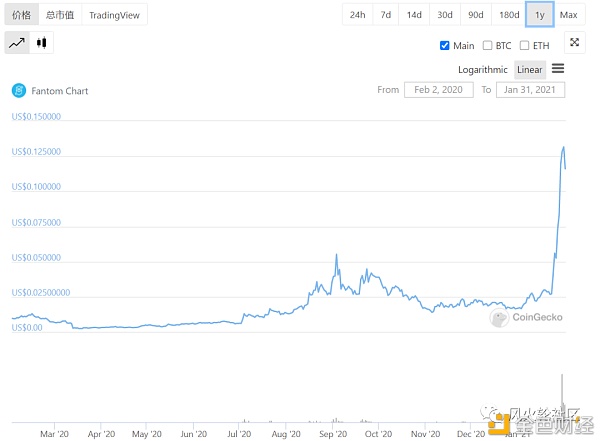Click the Fantom coin logo icon
600x441 pixels.
coord(19,91)
